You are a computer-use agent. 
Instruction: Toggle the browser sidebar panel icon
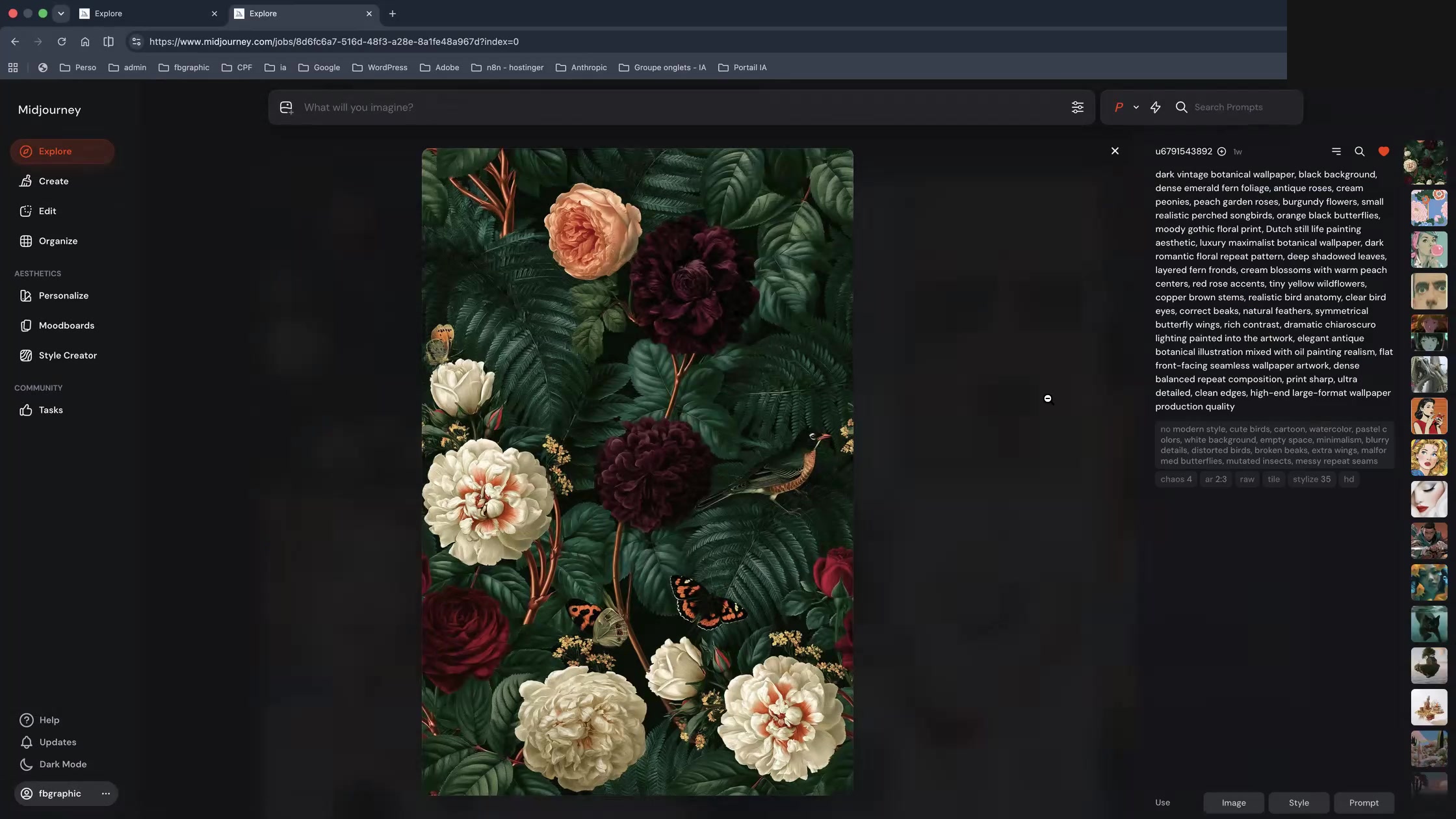[x=109, y=42]
